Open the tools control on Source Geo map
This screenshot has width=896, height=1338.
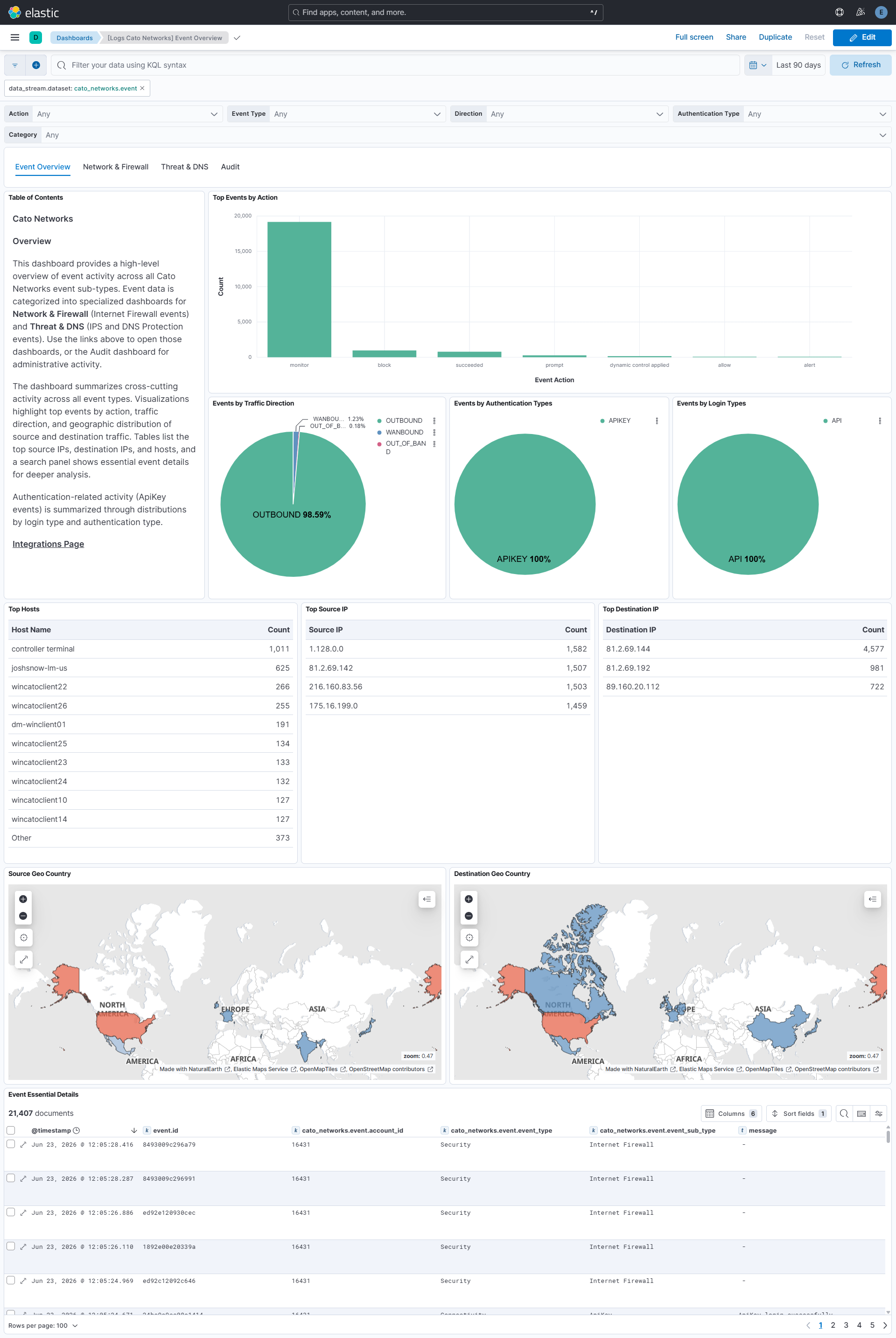coord(23,960)
